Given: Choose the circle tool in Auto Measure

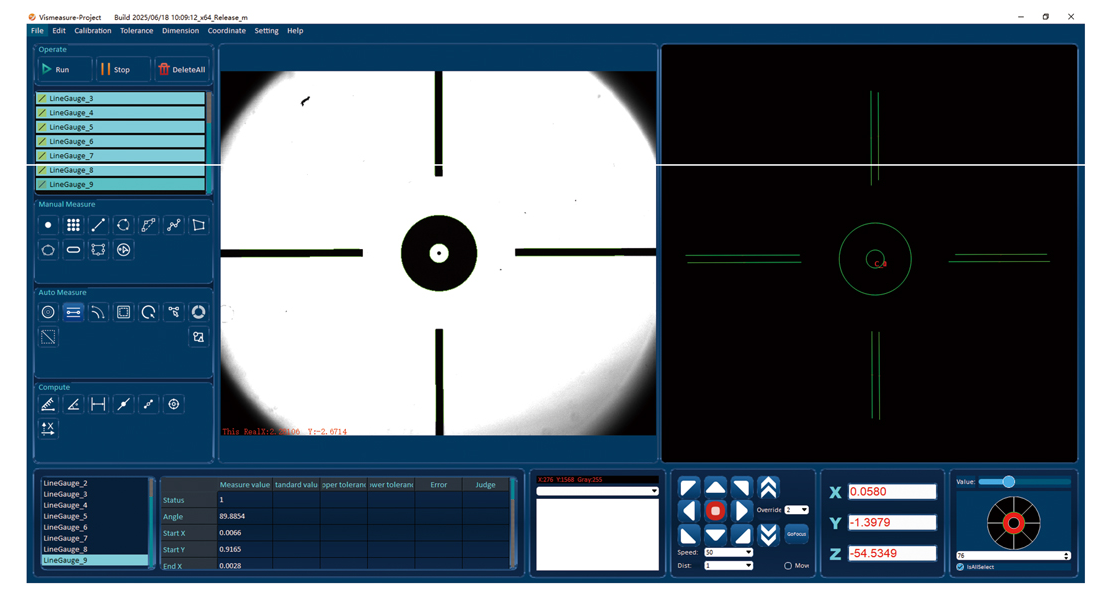Looking at the screenshot, I should click(x=48, y=312).
